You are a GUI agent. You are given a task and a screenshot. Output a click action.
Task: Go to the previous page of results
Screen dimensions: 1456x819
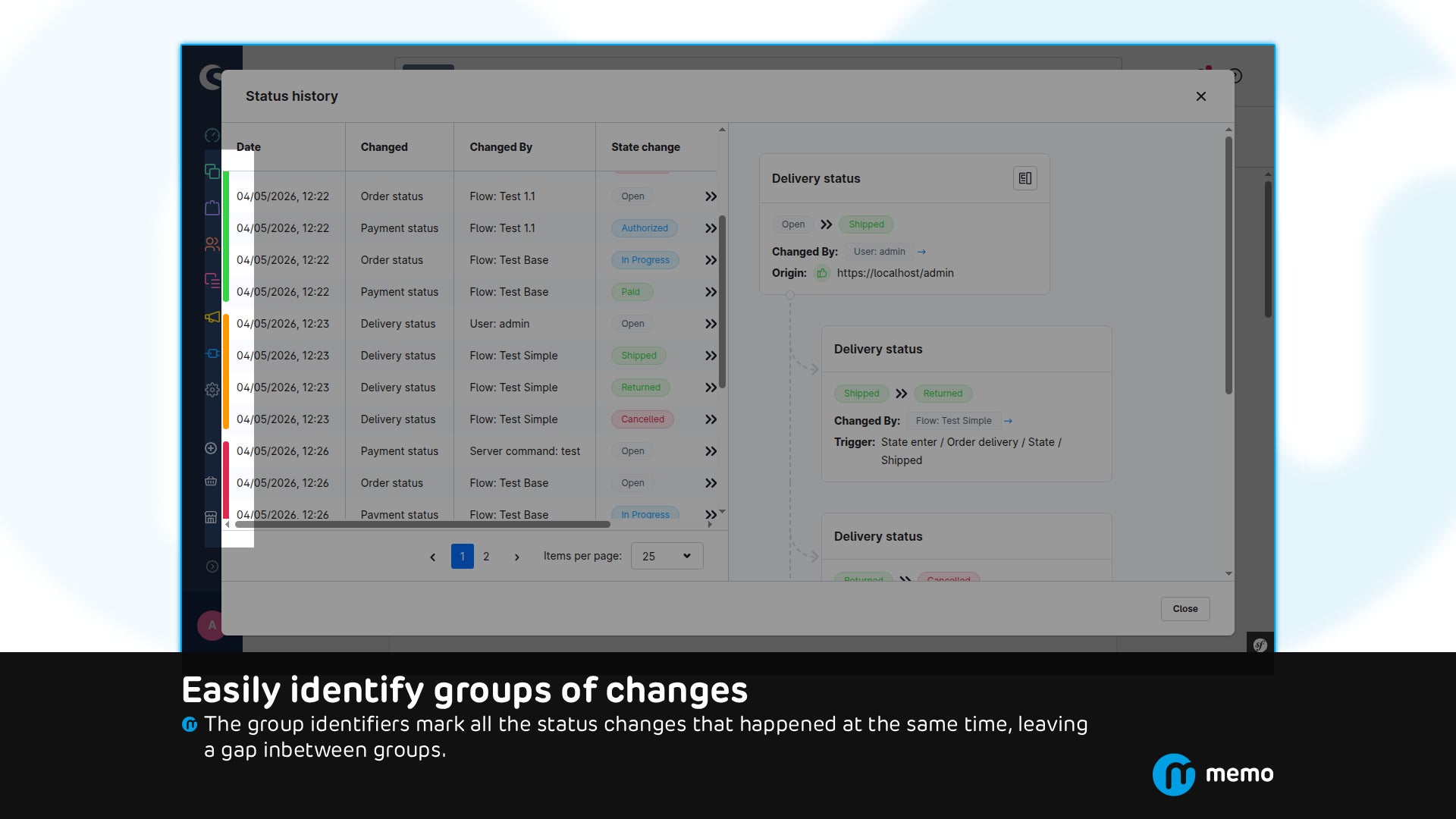(x=433, y=557)
